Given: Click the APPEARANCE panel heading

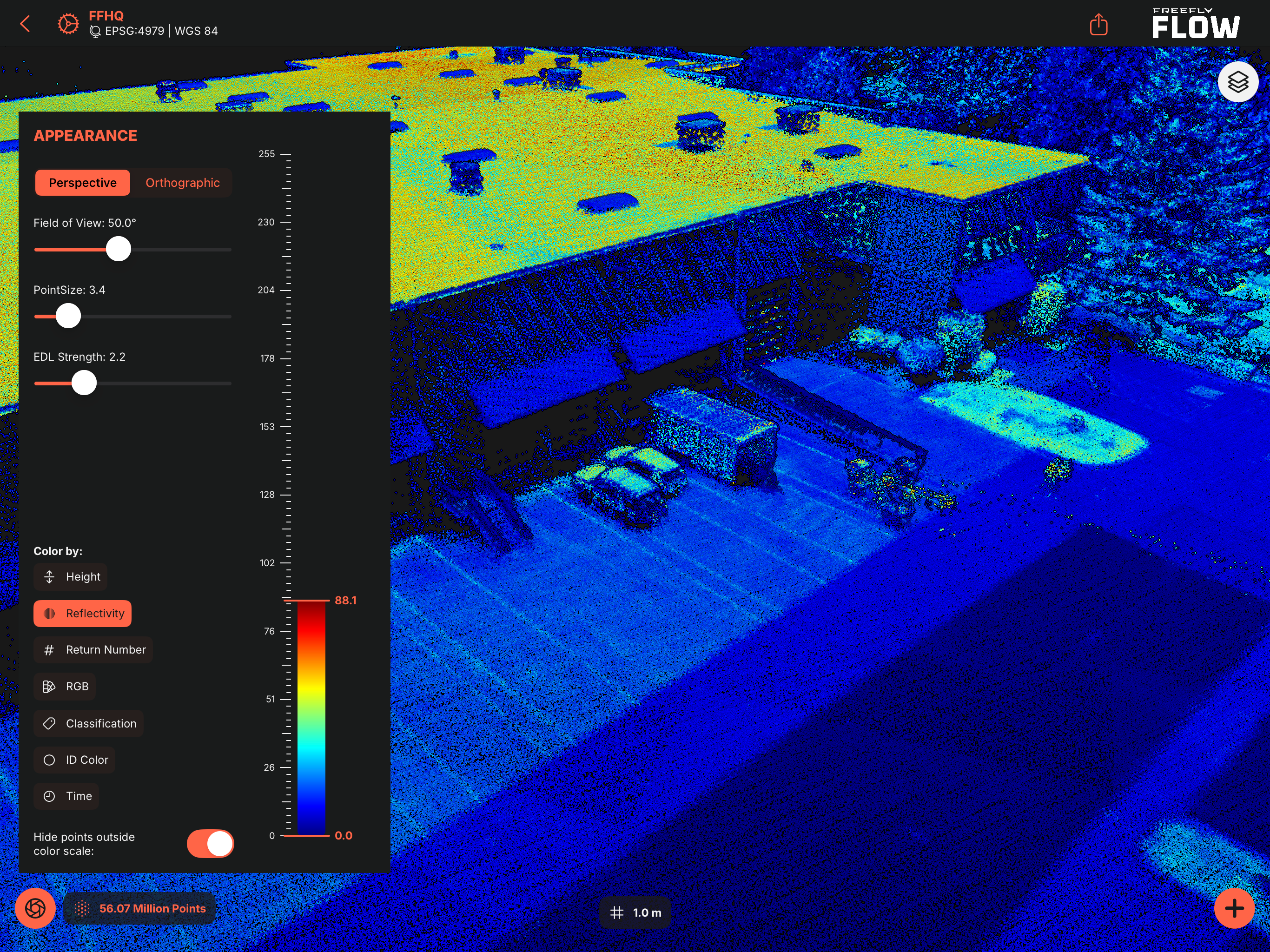Looking at the screenshot, I should (86, 136).
